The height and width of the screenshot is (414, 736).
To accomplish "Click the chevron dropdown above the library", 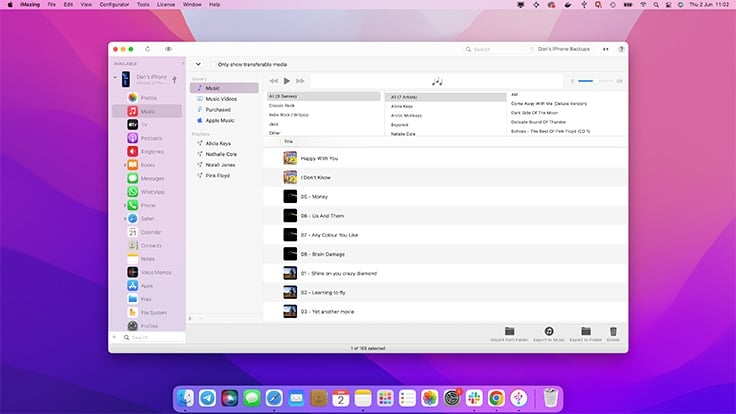I will pos(198,64).
